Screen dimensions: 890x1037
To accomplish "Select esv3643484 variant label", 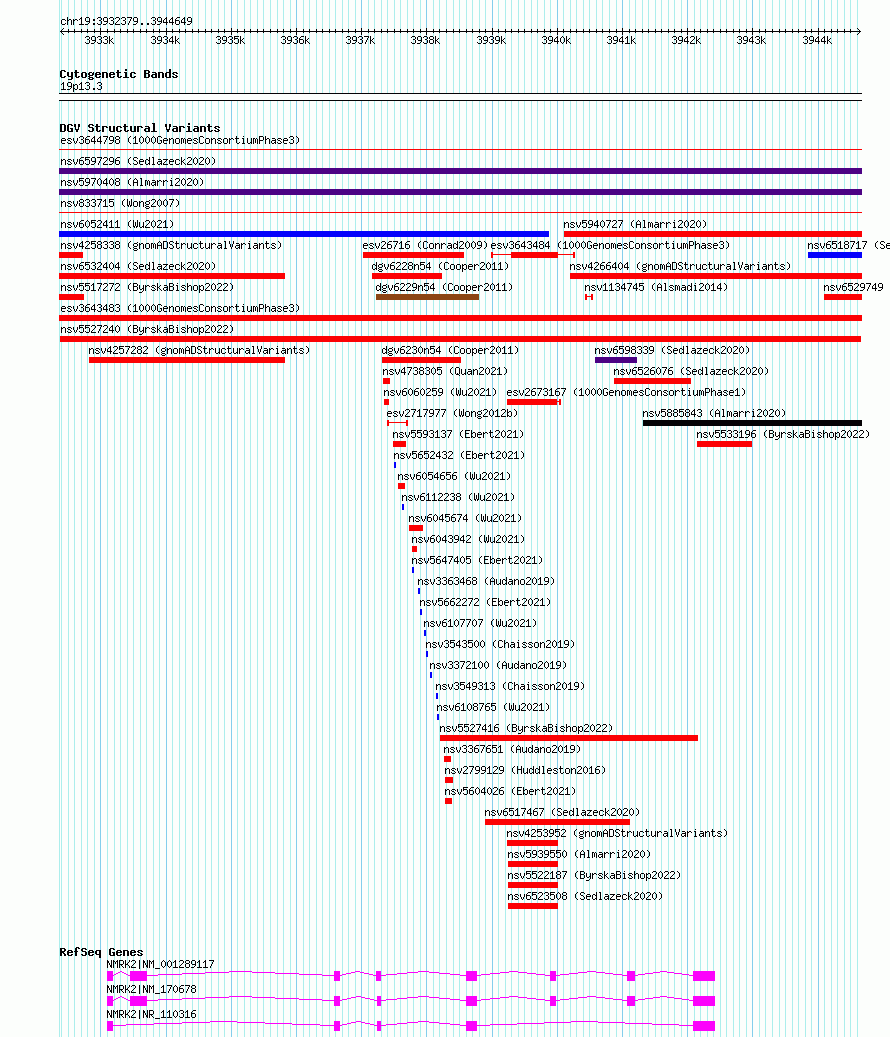I will 610,245.
